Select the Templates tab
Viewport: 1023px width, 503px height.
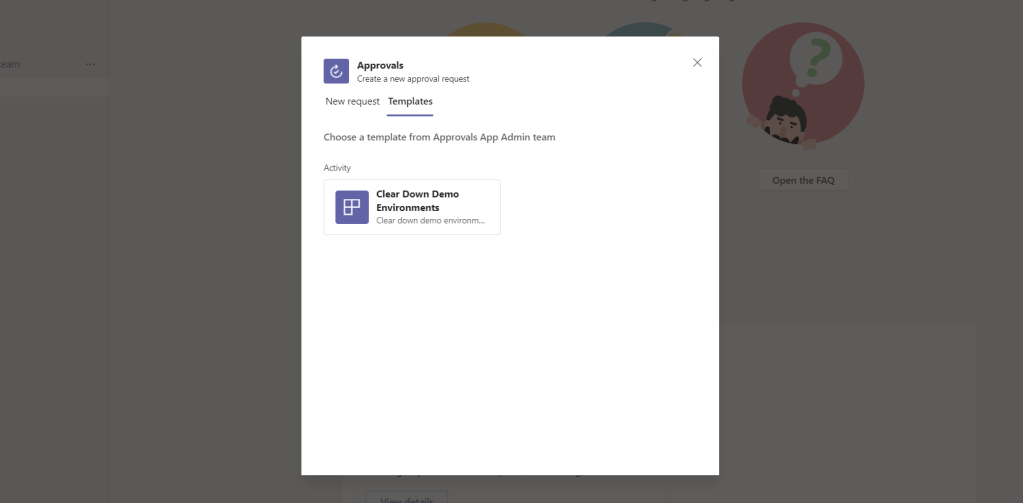coord(410,101)
